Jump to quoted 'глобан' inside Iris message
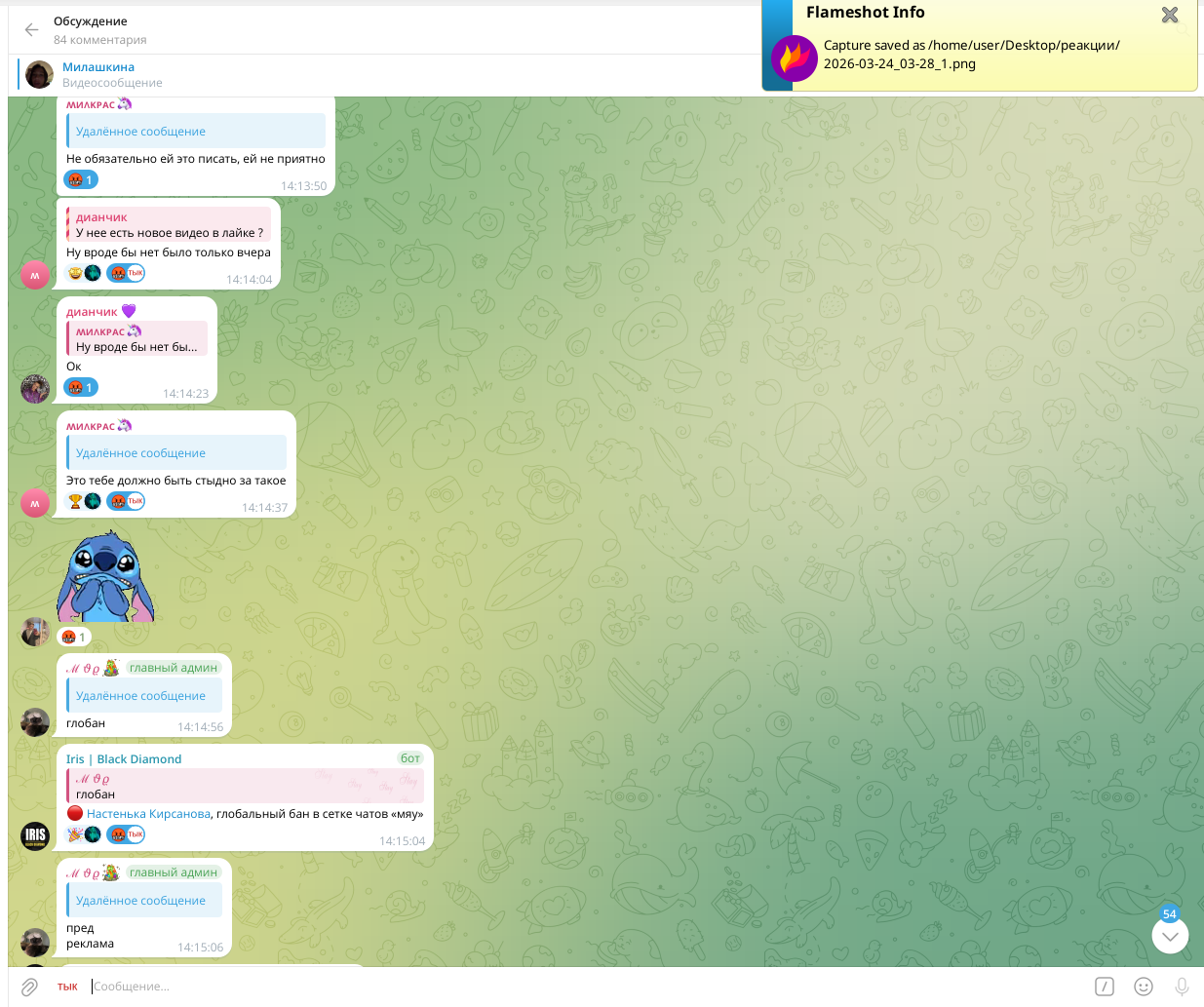 (x=245, y=786)
